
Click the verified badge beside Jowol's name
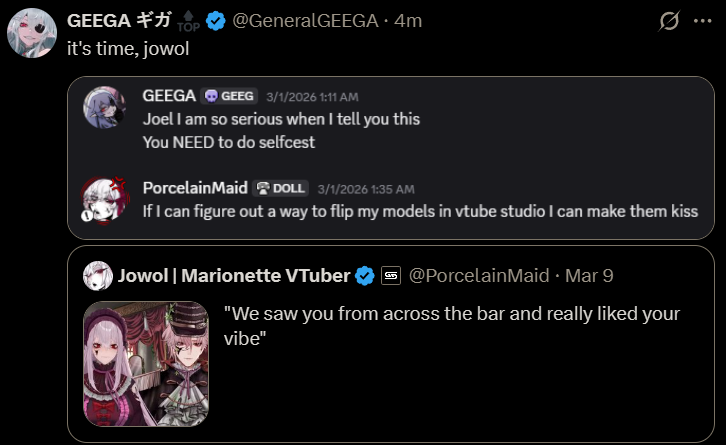365,276
